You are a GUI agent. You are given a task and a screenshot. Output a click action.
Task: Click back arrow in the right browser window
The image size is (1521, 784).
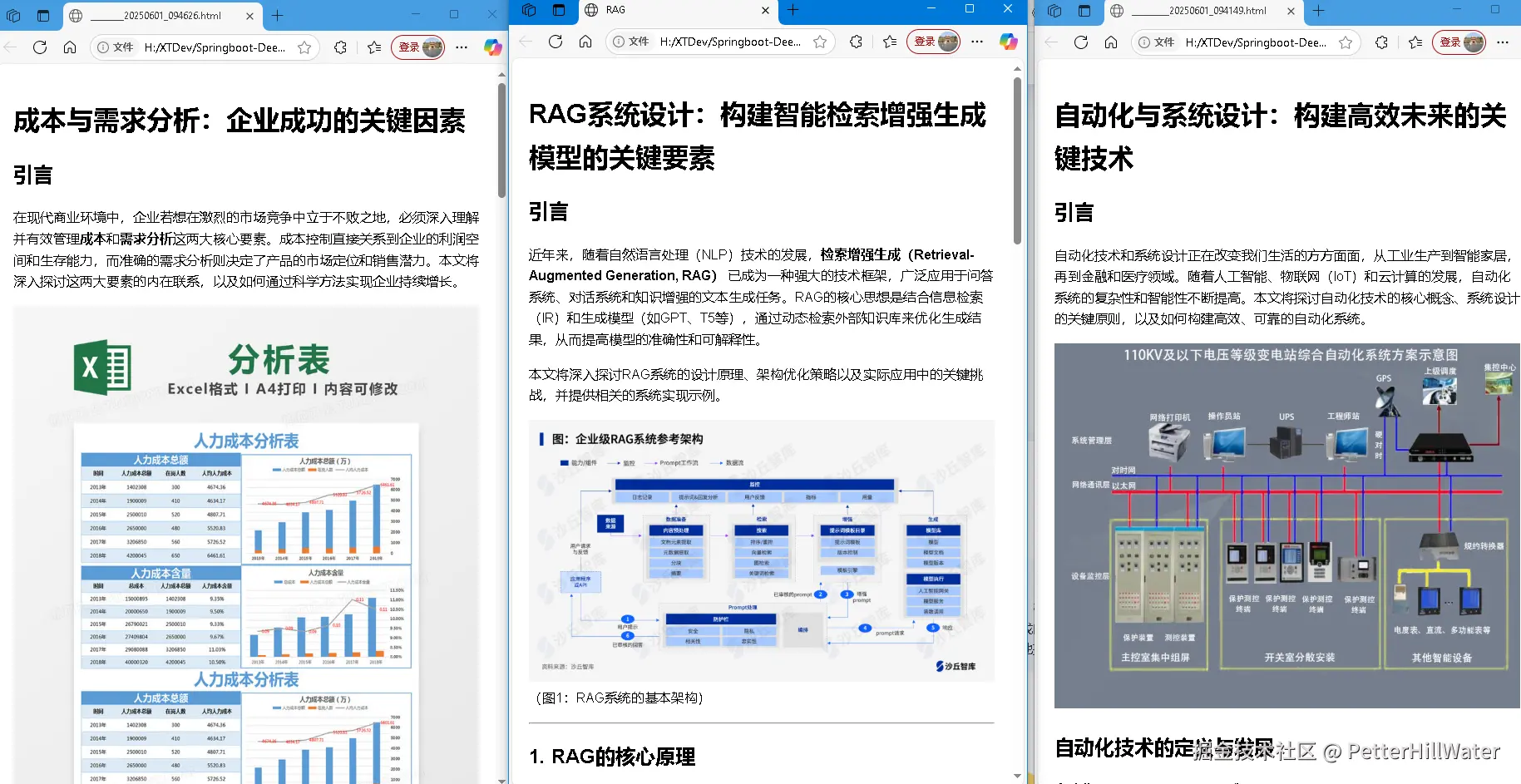pos(1051,42)
